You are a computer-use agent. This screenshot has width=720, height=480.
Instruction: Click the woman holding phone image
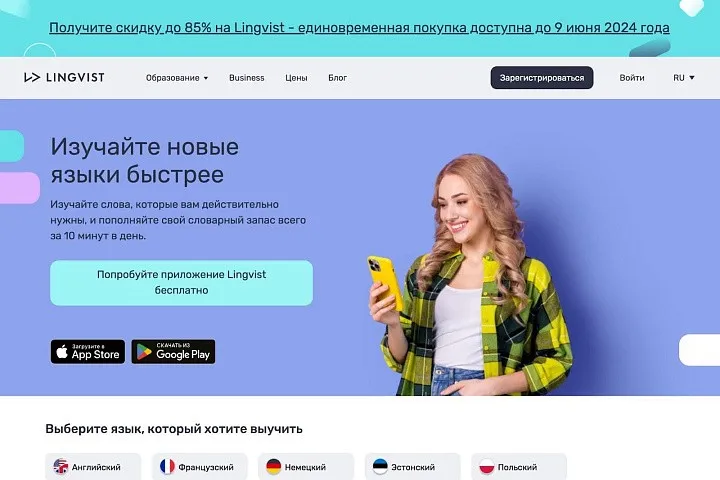tap(471, 276)
